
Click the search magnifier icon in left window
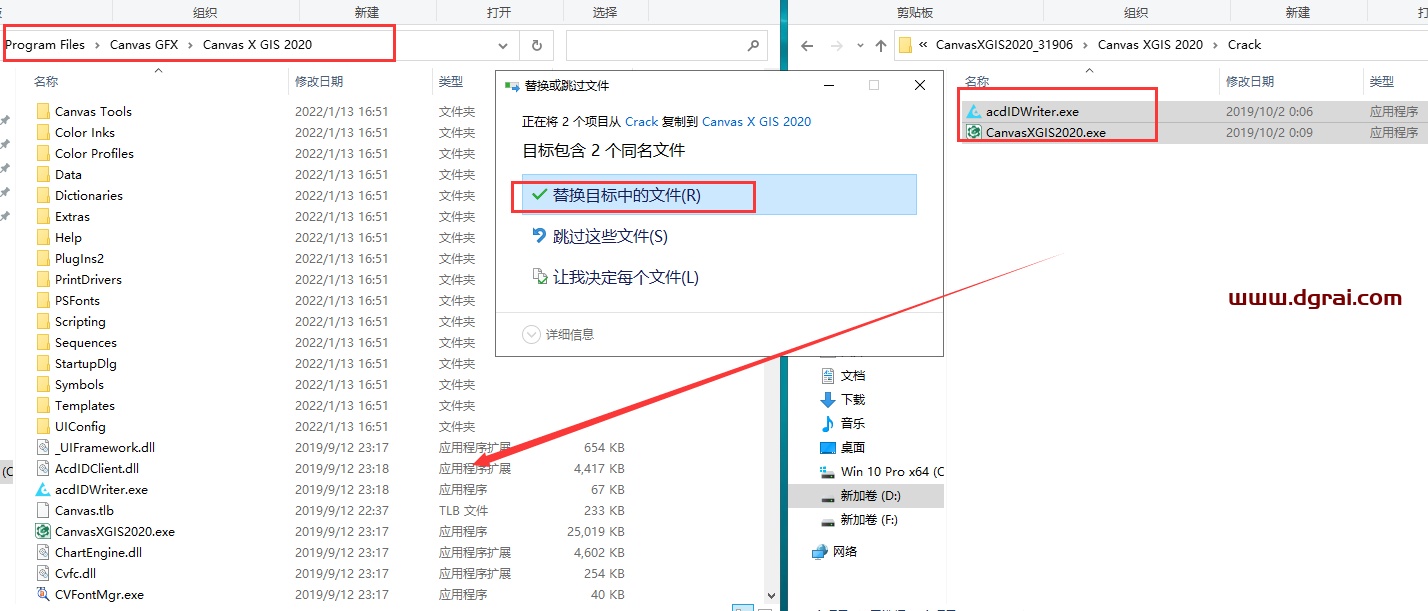(753, 46)
